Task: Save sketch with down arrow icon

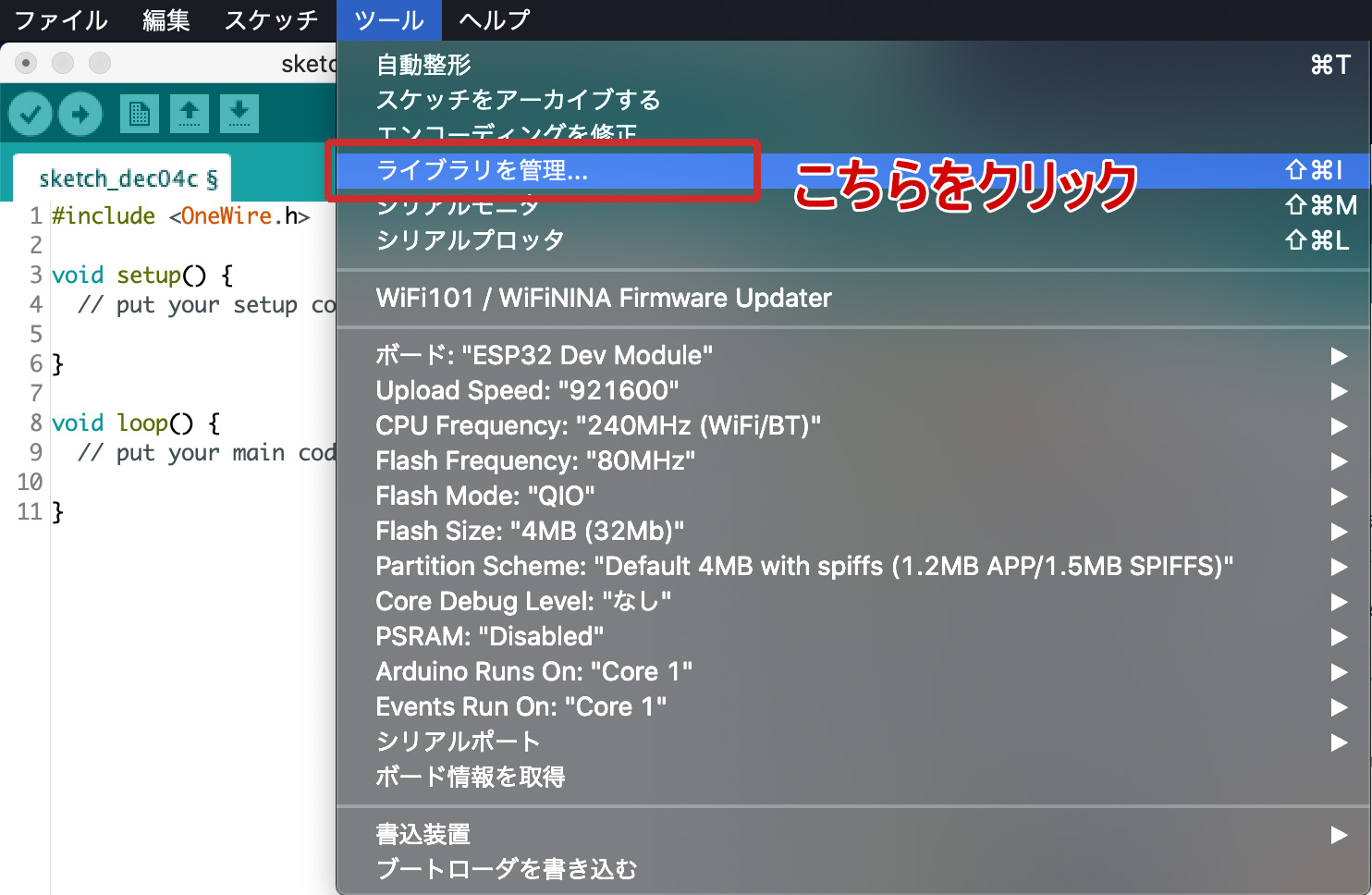Action: pyautogui.click(x=239, y=114)
